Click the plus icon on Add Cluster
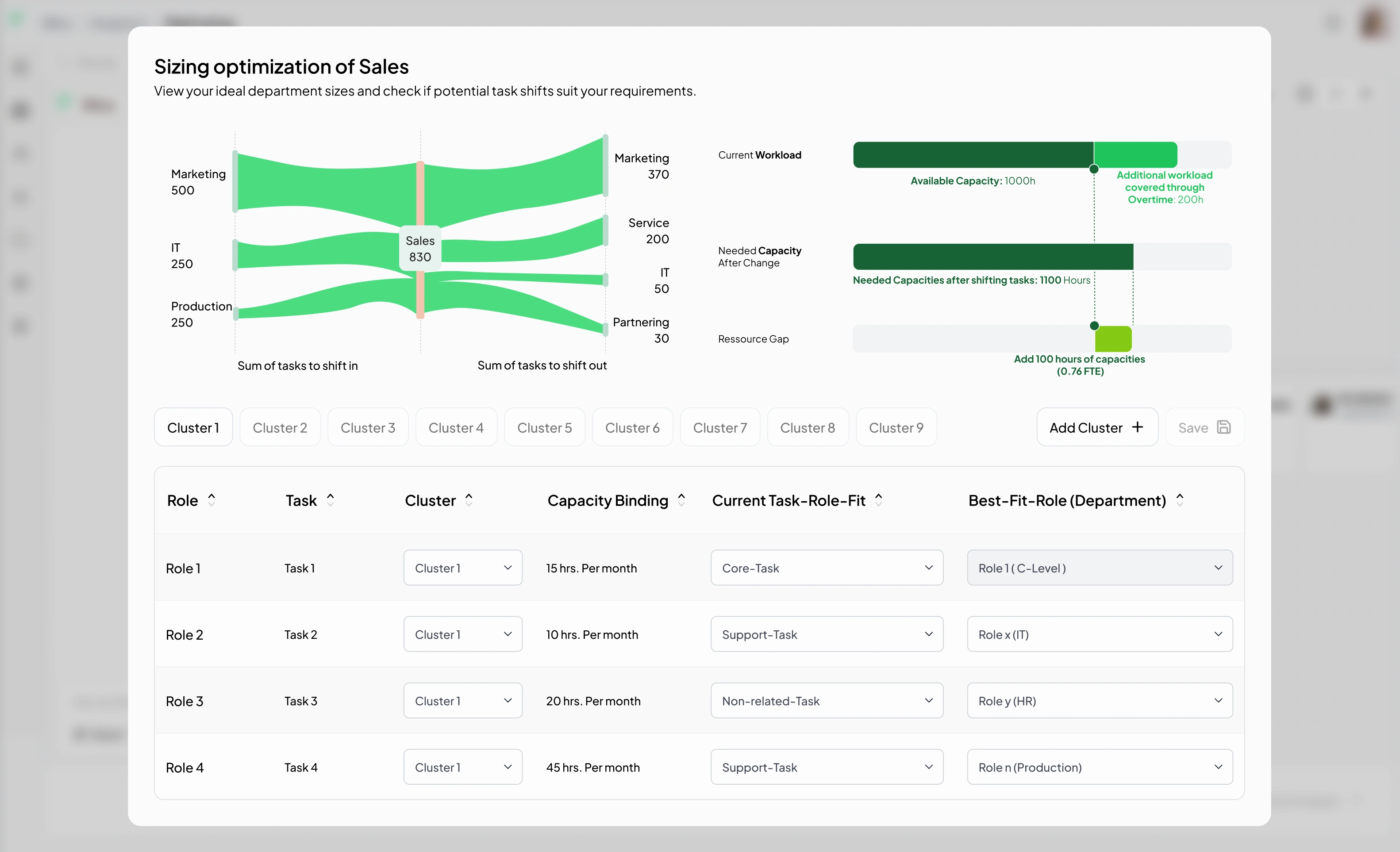 (1138, 427)
